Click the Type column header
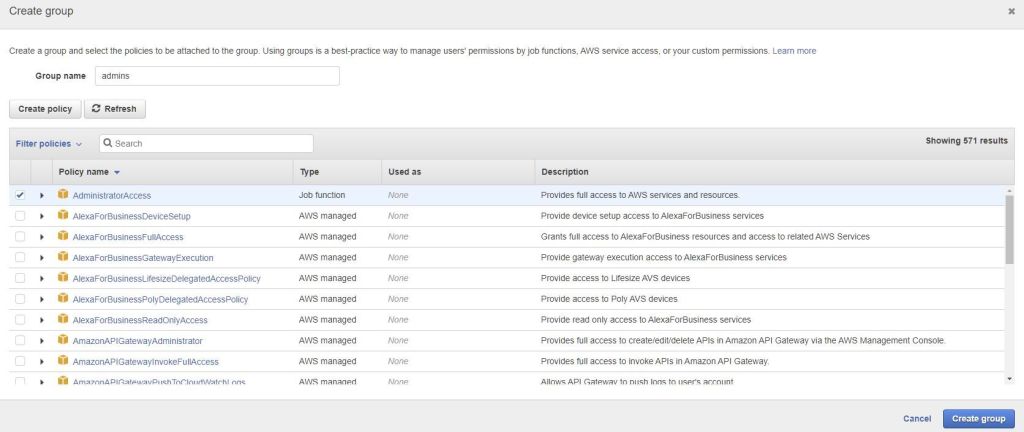Image resolution: width=1024 pixels, height=432 pixels. coord(309,172)
